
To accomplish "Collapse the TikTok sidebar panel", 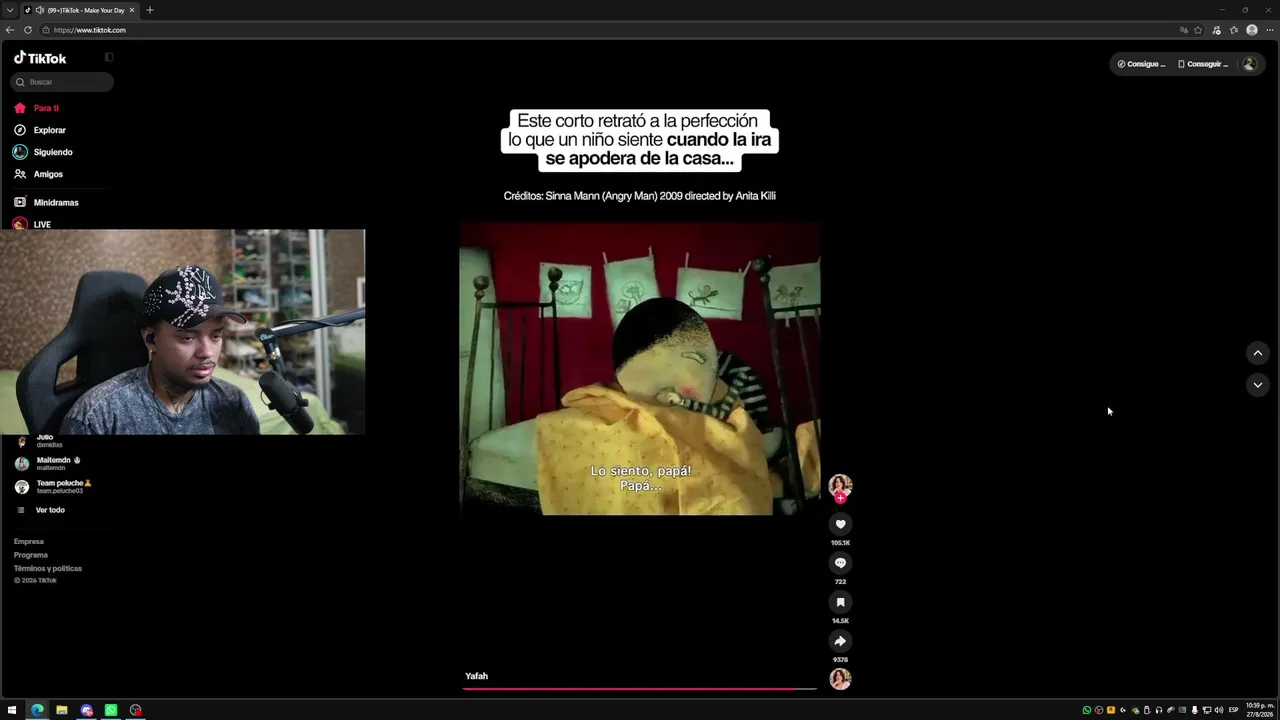I will (109, 57).
